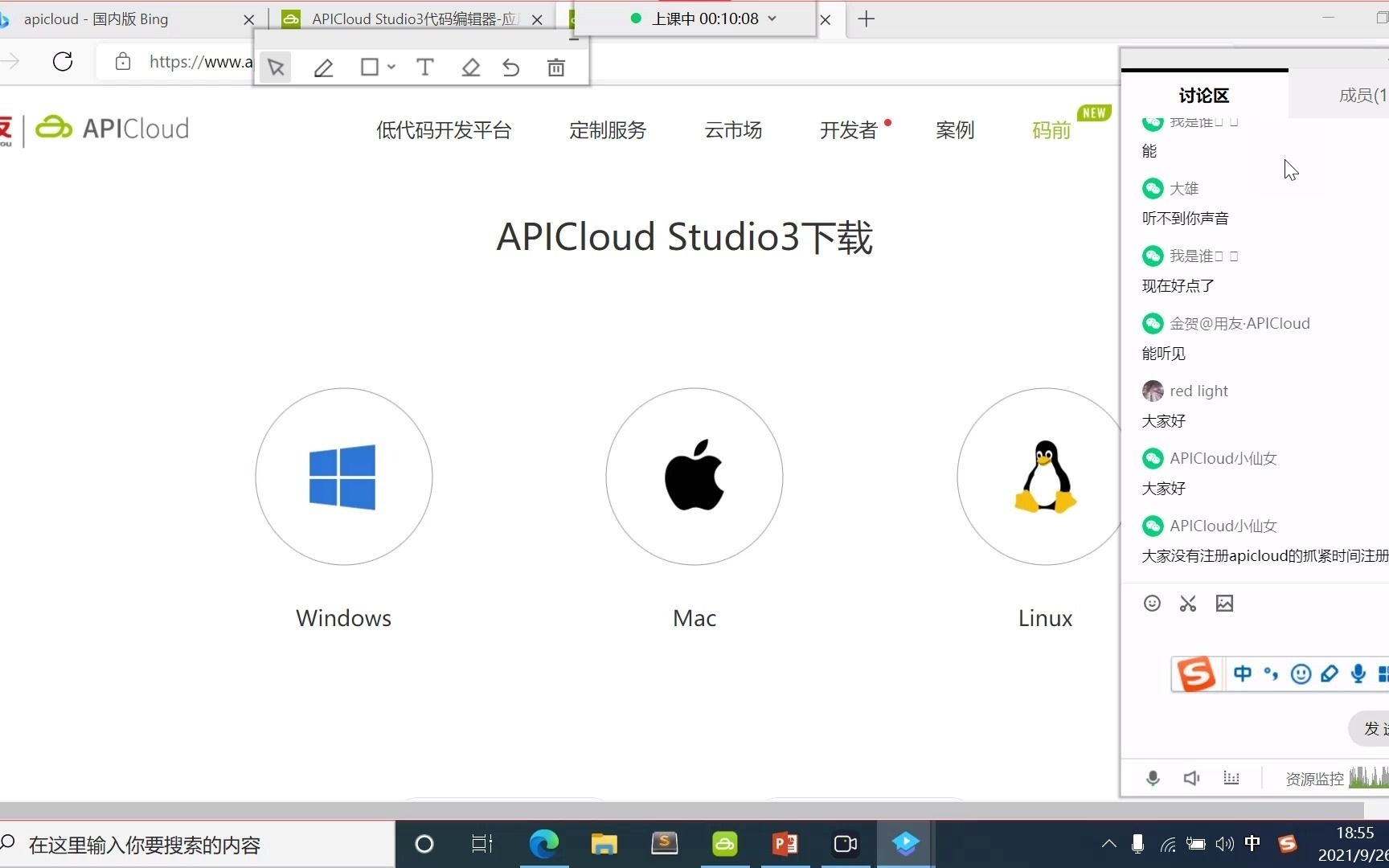Click the Windows label
This screenshot has height=868, width=1389.
(343, 618)
